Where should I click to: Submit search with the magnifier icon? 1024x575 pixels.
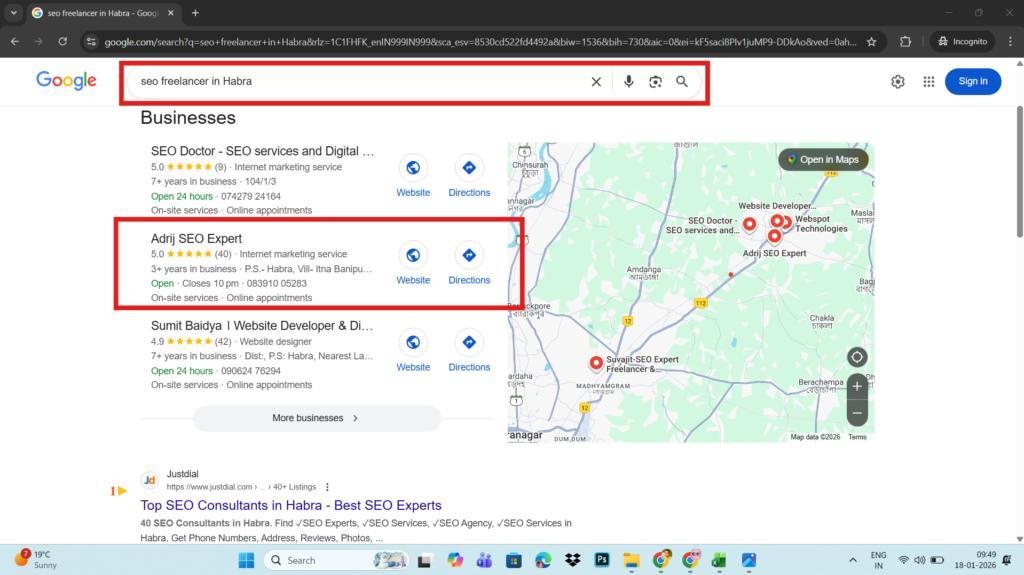[x=682, y=82]
